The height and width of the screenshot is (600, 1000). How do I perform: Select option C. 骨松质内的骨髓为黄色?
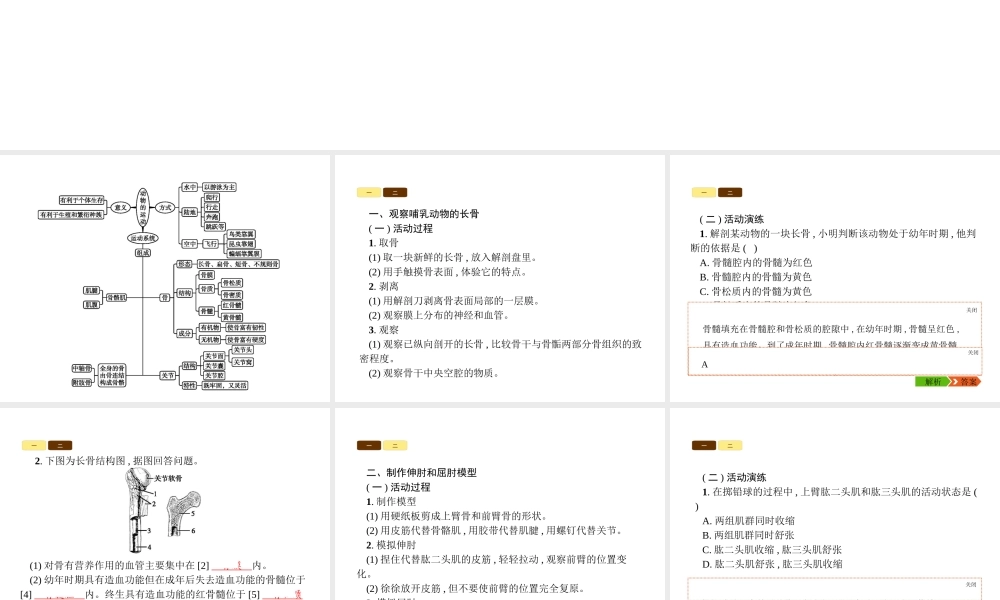point(756,291)
